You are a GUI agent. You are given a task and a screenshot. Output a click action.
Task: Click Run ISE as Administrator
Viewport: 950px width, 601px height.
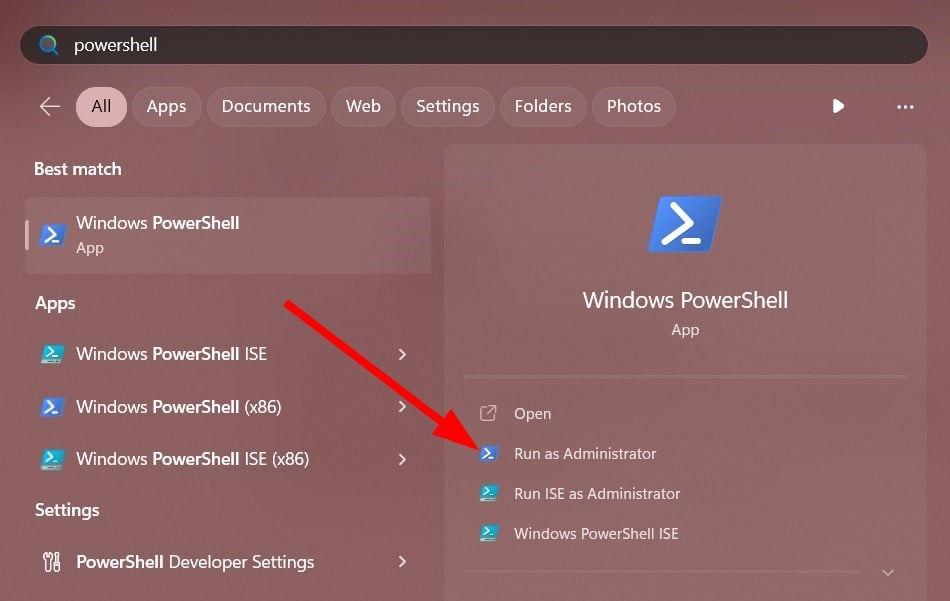[x=597, y=493]
